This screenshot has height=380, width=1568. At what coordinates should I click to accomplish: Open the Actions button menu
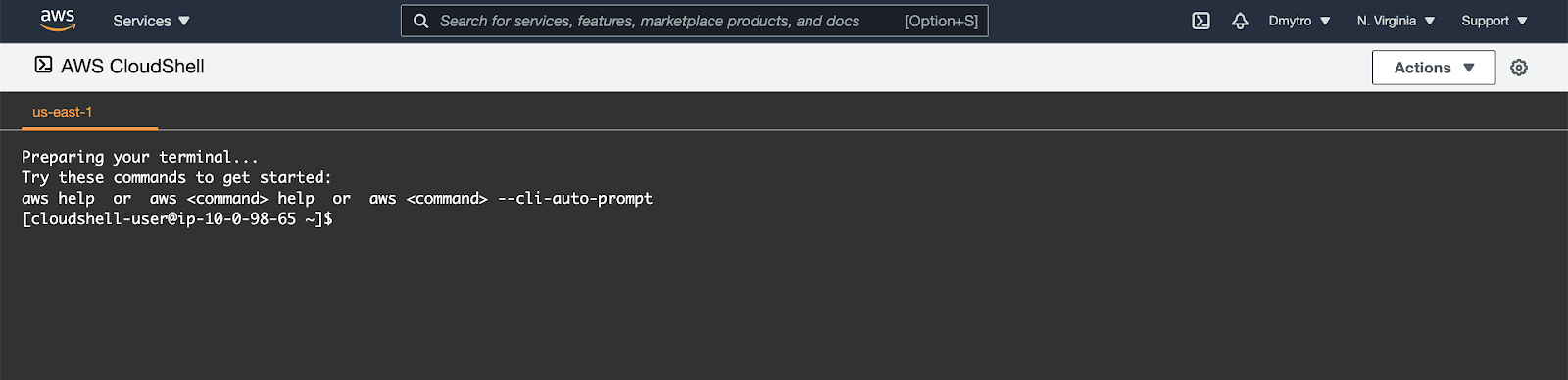1434,68
